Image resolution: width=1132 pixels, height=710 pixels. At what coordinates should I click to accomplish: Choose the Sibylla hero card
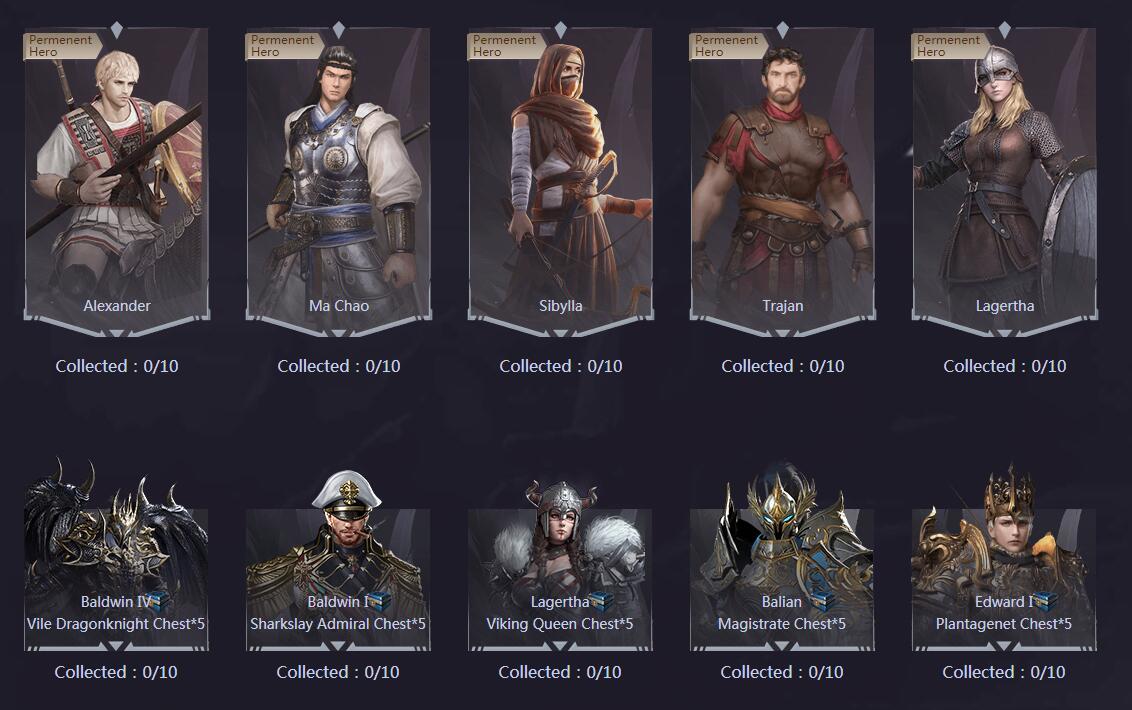[x=560, y=181]
